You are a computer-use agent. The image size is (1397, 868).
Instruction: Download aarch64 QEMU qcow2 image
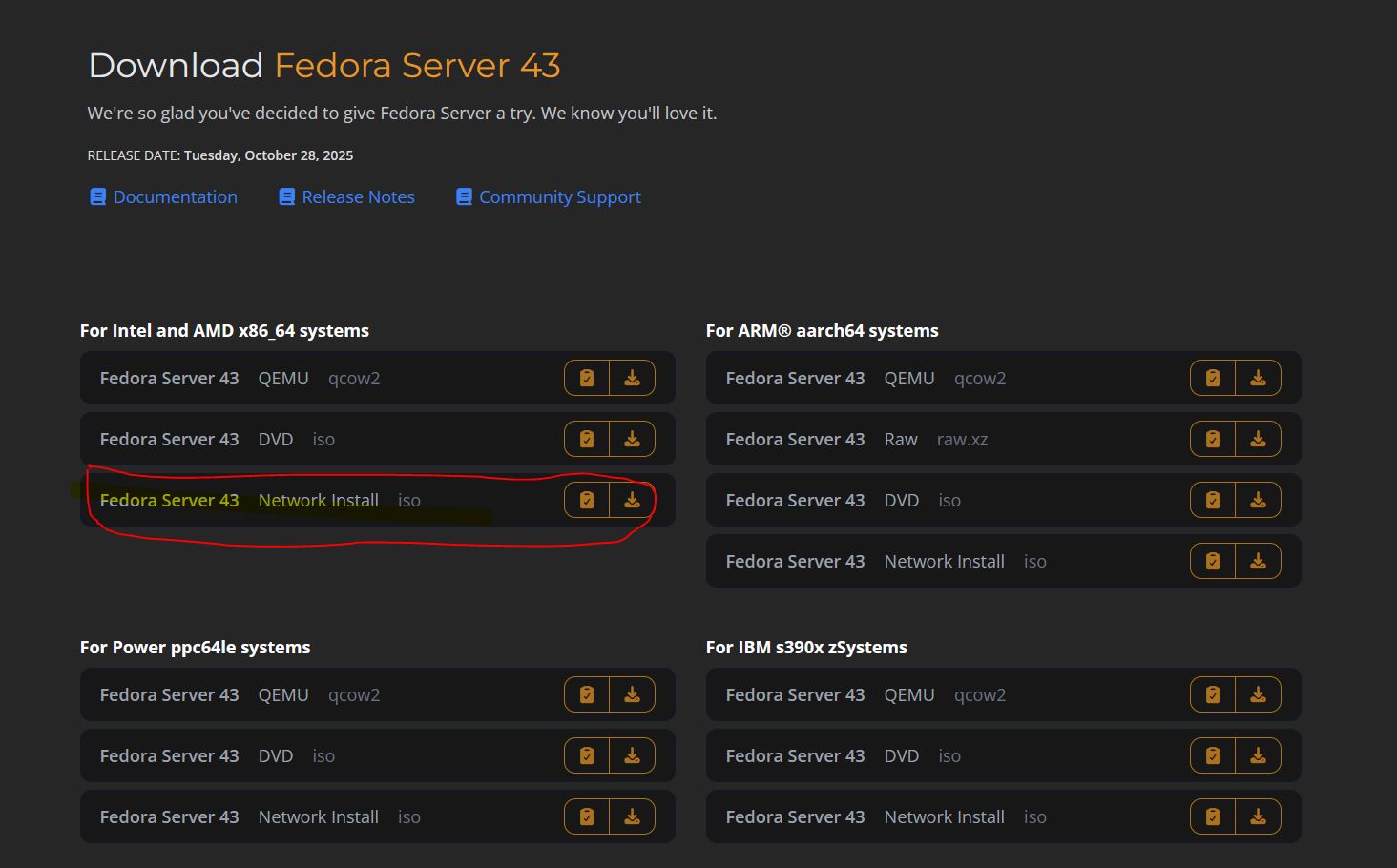coord(1259,378)
